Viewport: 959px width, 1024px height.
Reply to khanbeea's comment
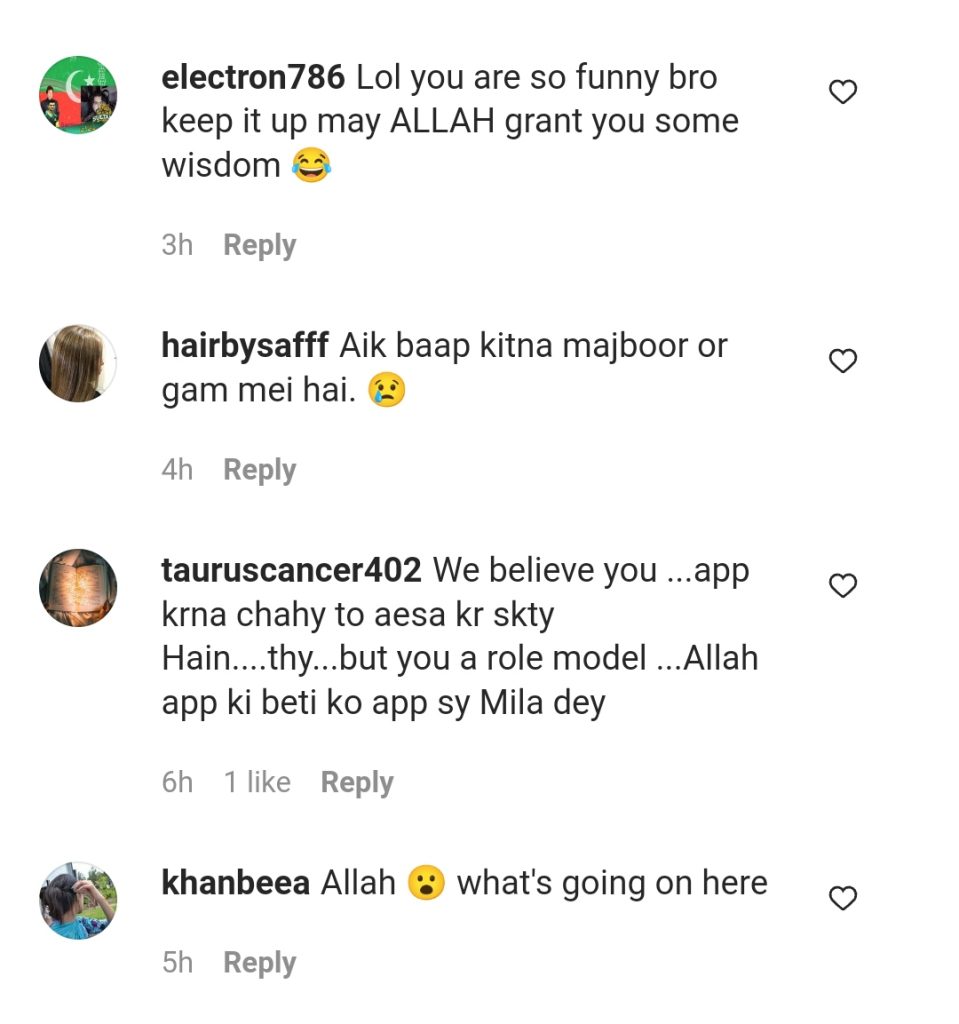click(x=259, y=963)
